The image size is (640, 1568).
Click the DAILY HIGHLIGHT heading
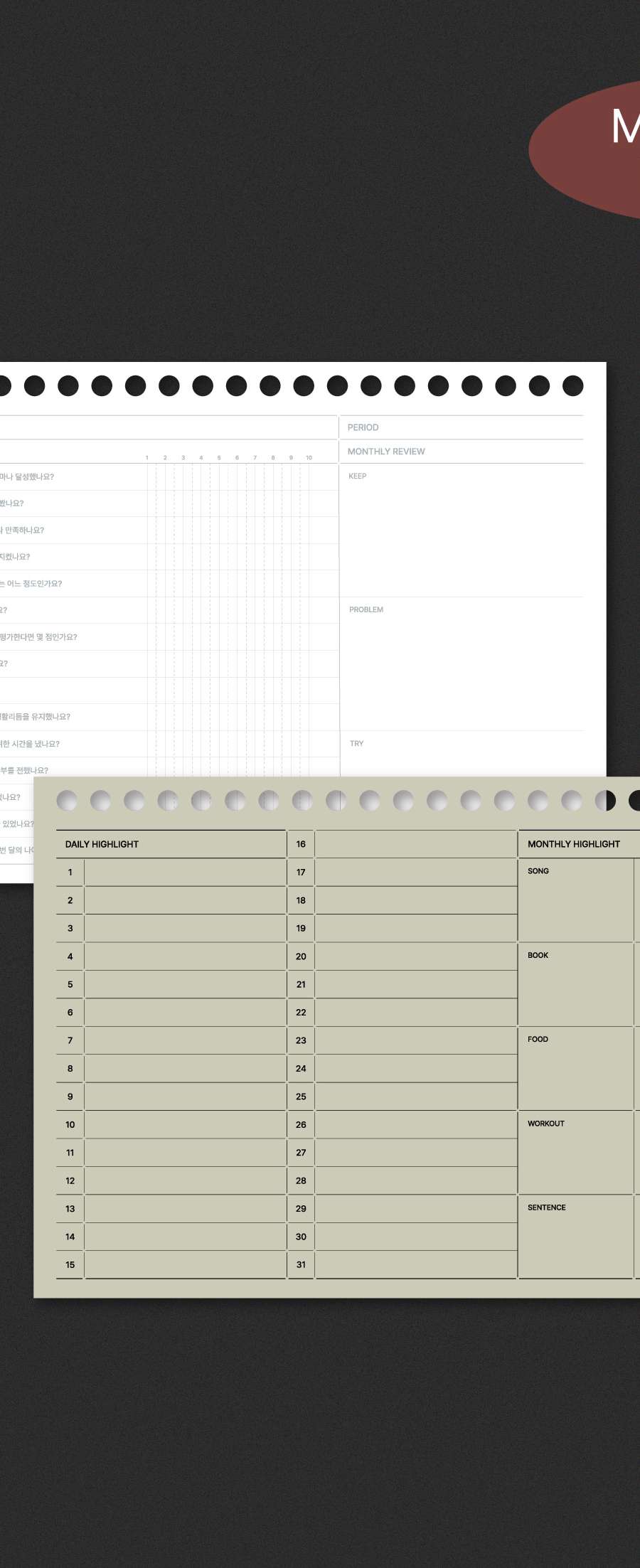[x=102, y=844]
